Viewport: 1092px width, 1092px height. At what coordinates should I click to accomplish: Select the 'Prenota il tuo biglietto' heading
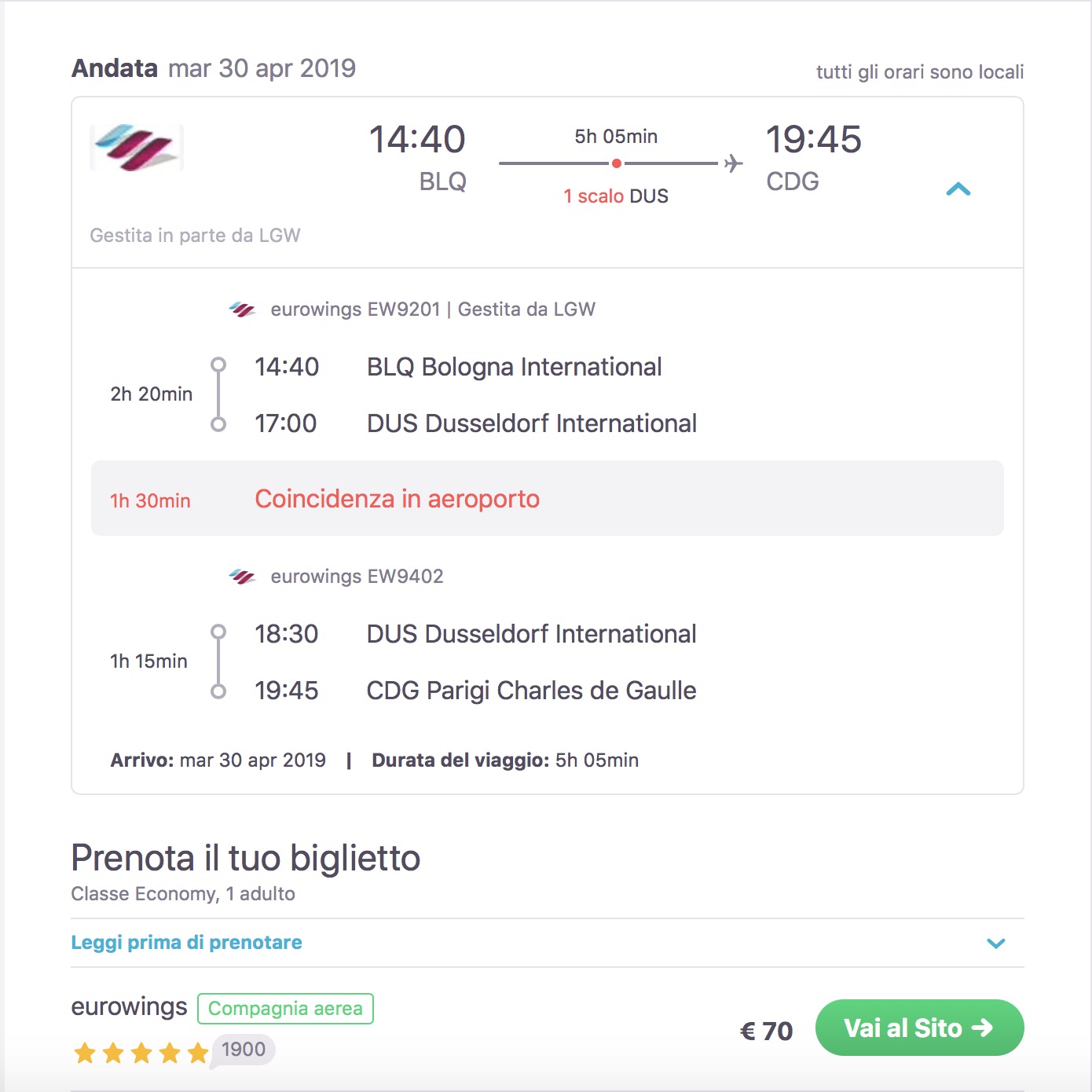pyautogui.click(x=246, y=858)
